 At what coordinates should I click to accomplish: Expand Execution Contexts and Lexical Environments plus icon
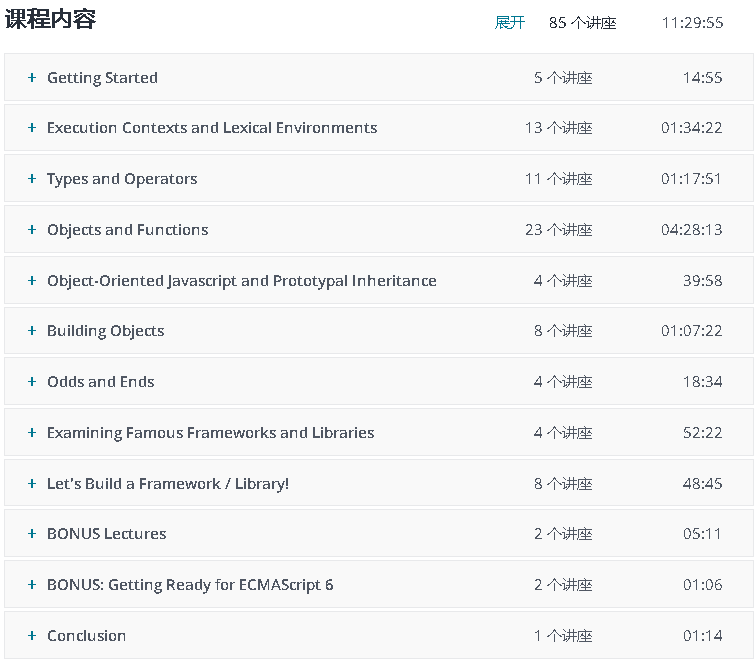(x=32, y=128)
